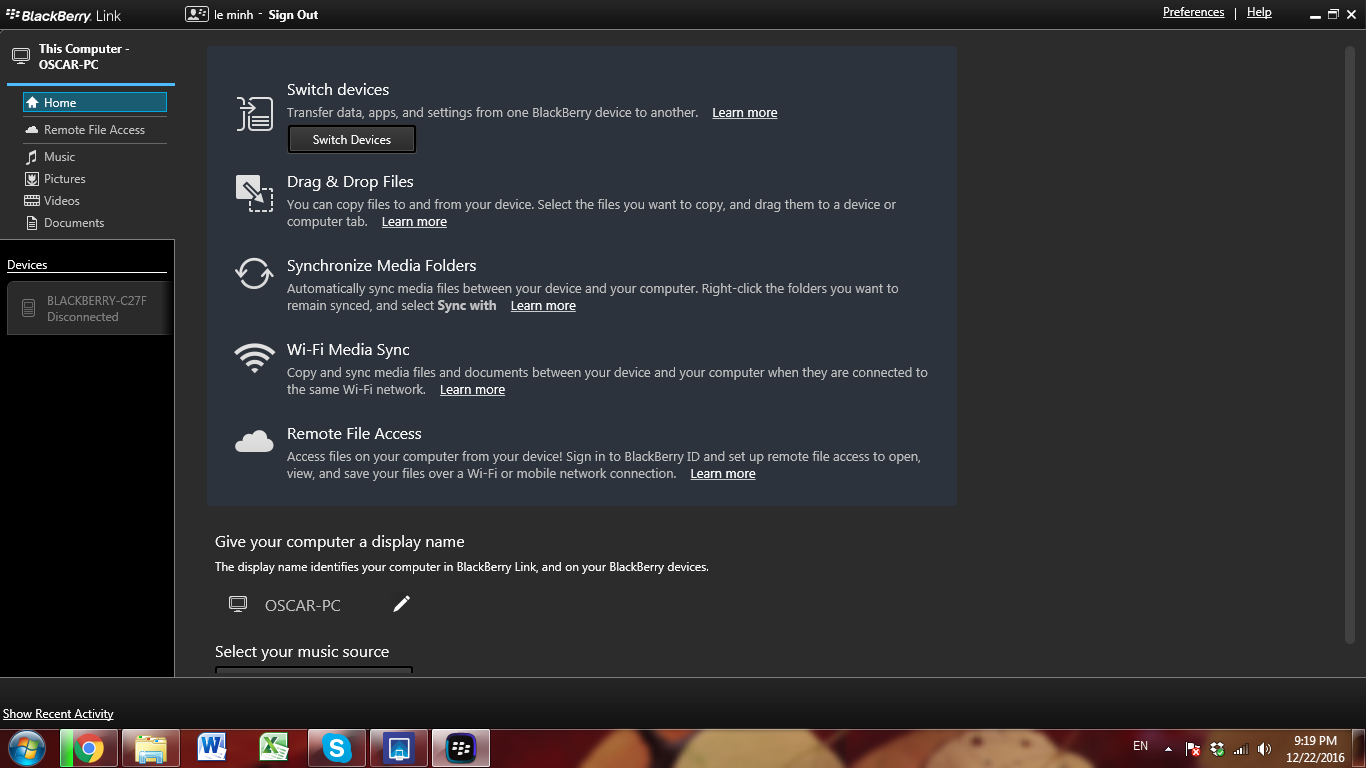Screen dimensions: 1366x768
Task: Click the pencil icon to edit display name
Action: click(401, 604)
